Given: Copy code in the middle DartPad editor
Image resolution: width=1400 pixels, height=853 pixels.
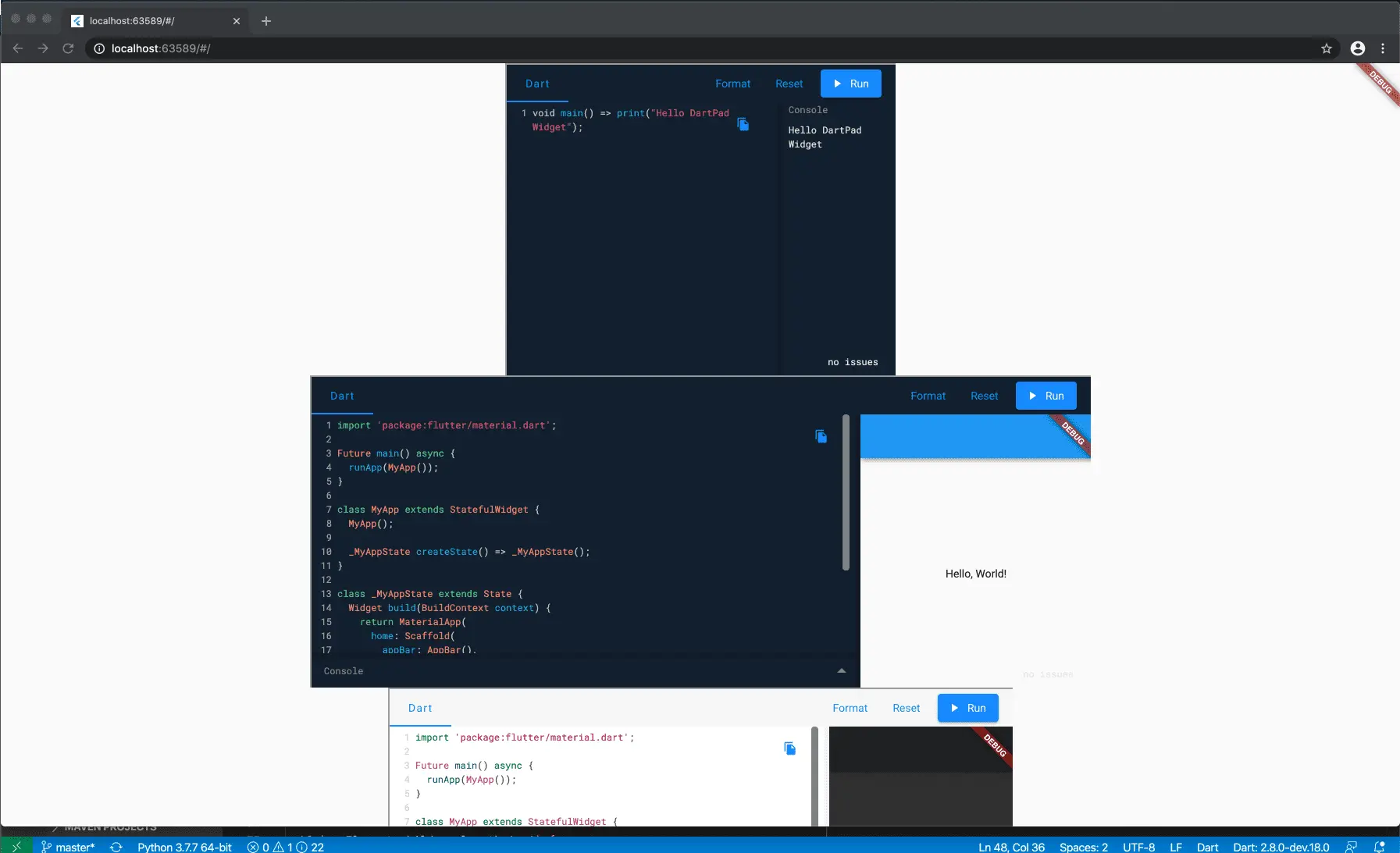Looking at the screenshot, I should (x=821, y=436).
